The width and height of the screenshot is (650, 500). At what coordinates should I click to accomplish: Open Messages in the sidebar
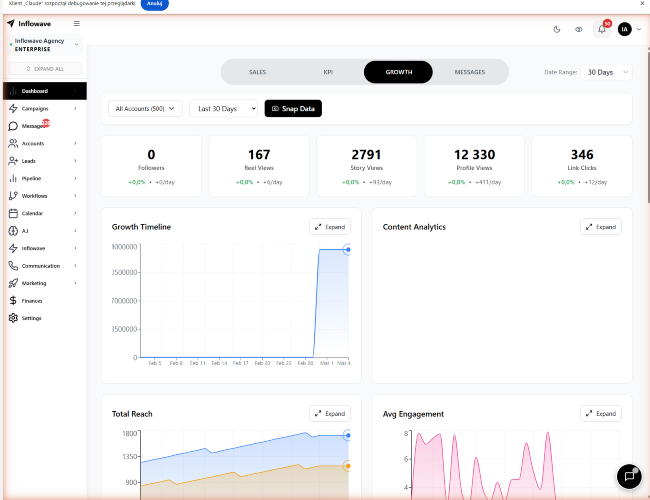pos(32,126)
